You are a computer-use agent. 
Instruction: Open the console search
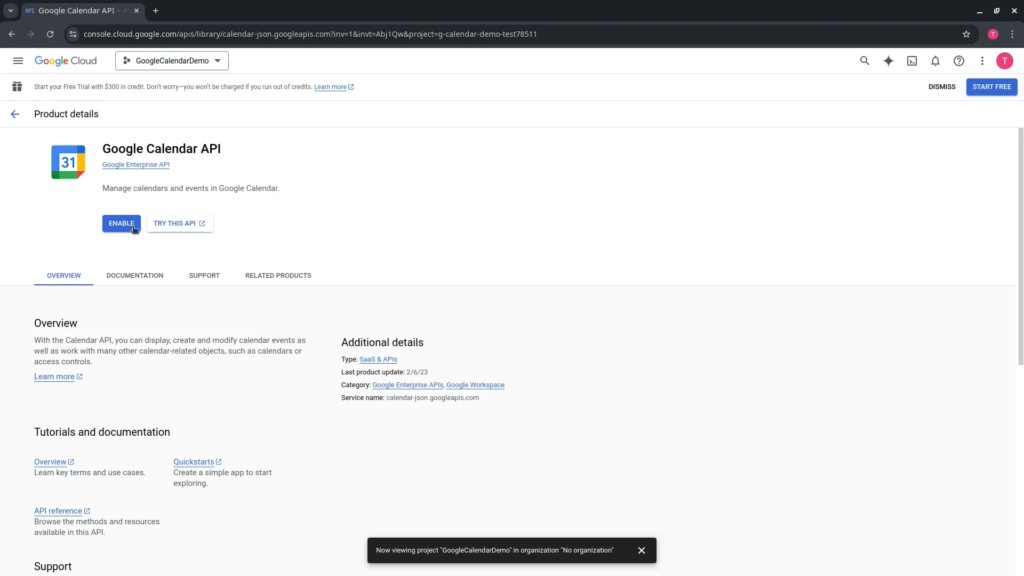click(x=864, y=61)
